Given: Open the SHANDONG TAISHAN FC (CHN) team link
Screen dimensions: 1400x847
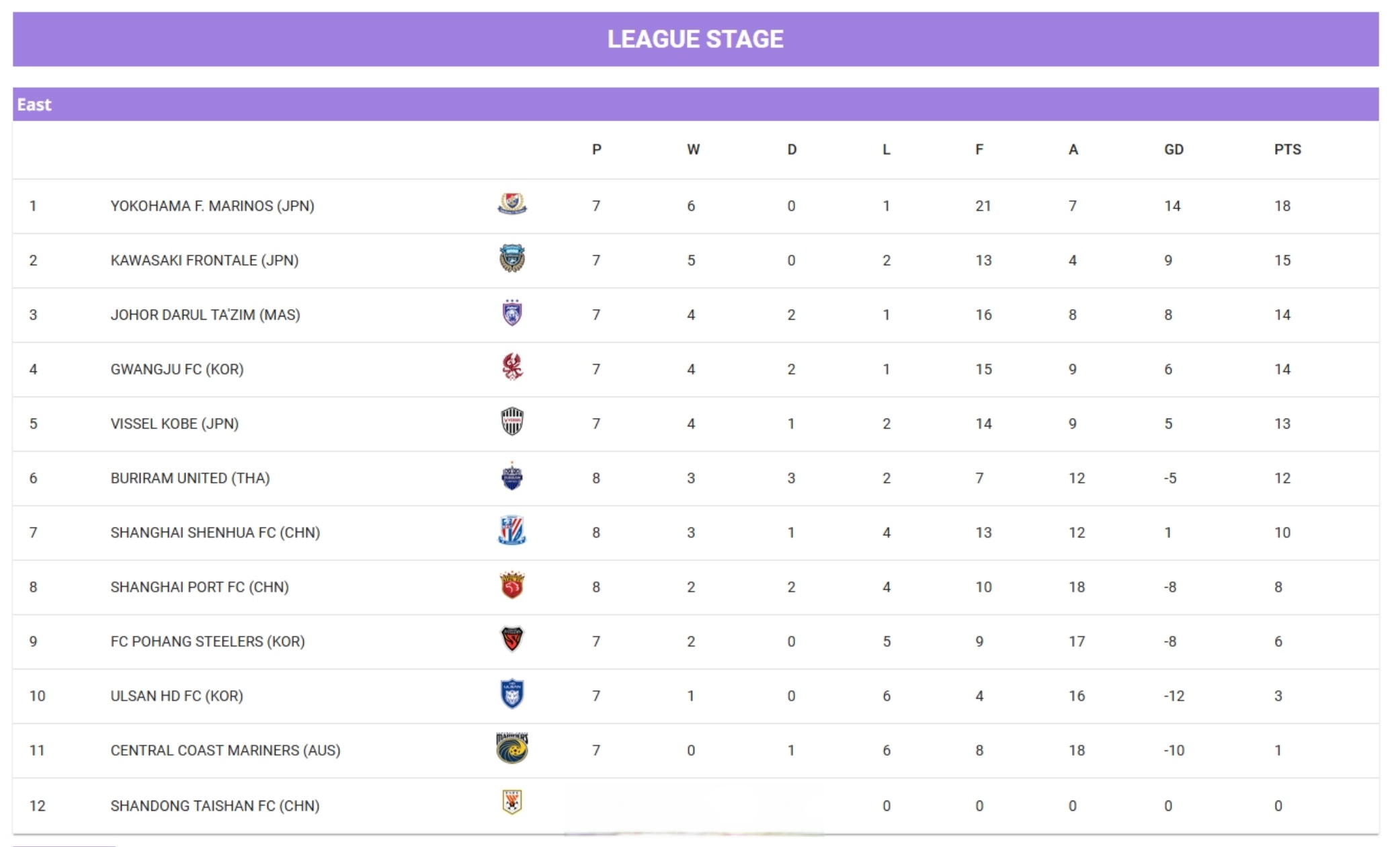Looking at the screenshot, I should 215,806.
